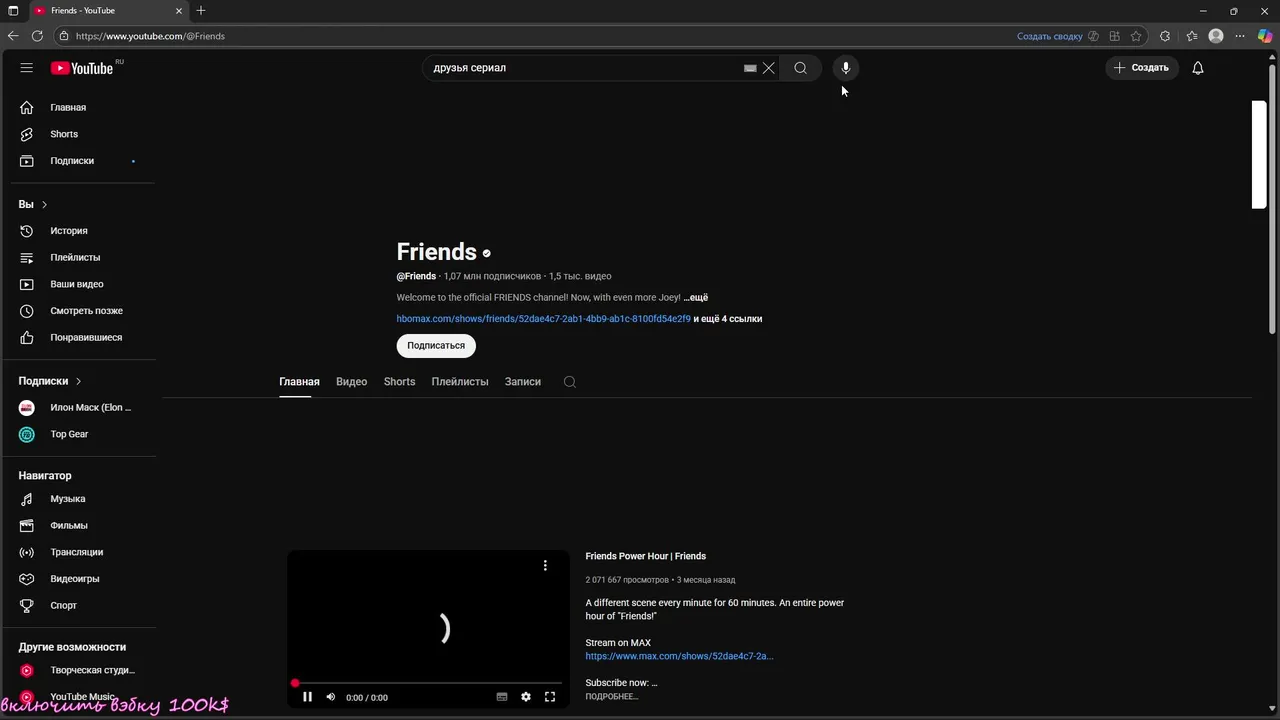1280x720 pixels.
Task: Expand channel description via …ещё
Action: coord(696,298)
